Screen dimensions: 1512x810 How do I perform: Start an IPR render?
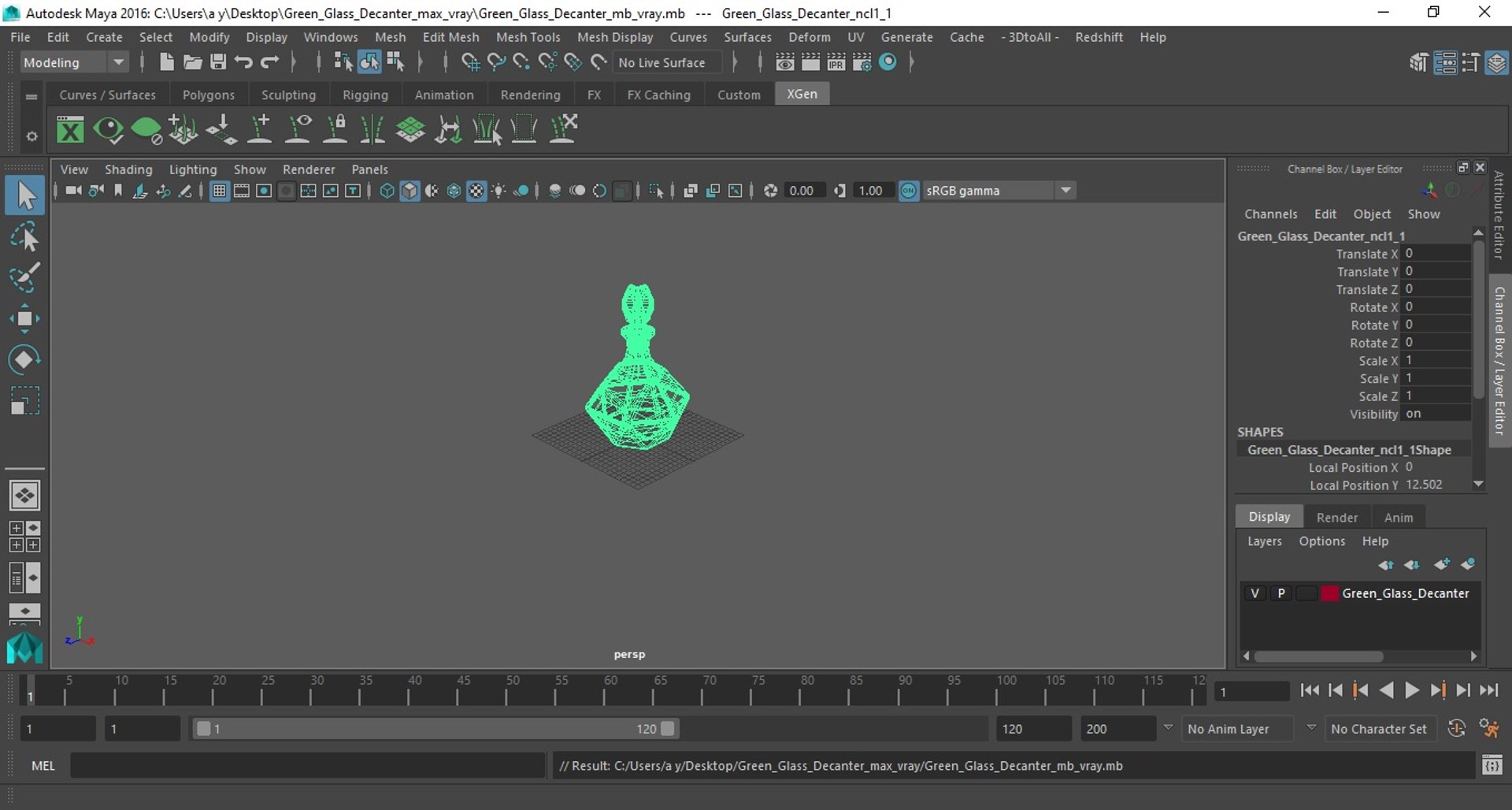tap(836, 62)
